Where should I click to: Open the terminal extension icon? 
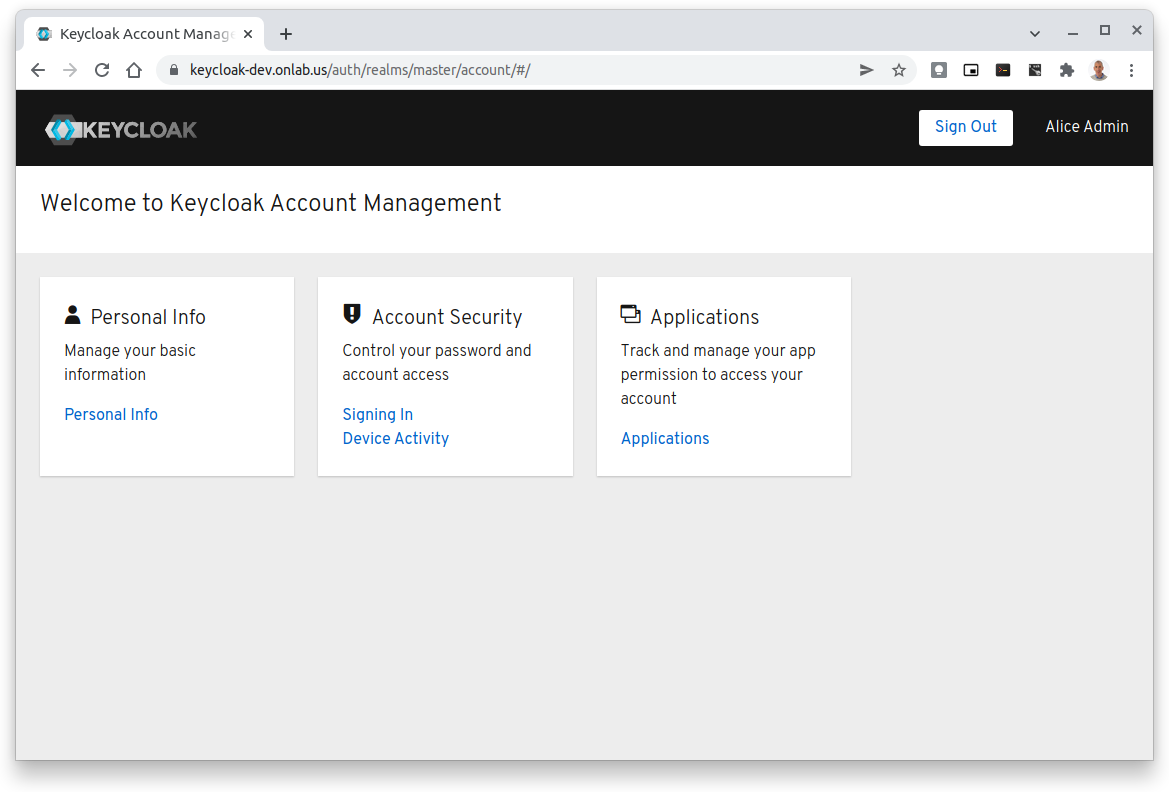[x=1003, y=70]
